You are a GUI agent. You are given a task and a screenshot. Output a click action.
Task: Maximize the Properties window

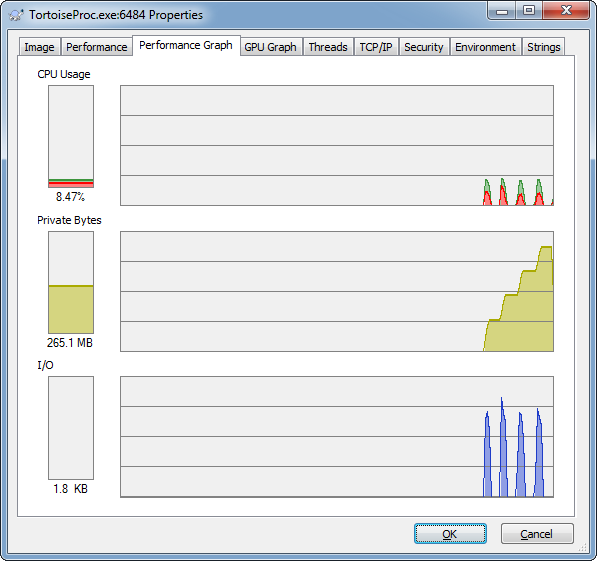[x=529, y=11]
